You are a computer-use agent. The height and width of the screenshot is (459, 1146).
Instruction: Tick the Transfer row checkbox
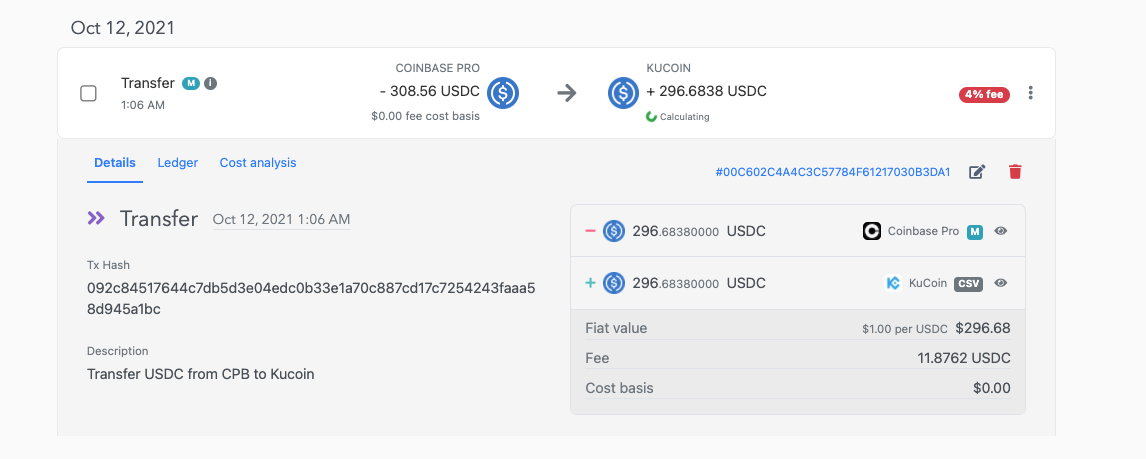pos(88,94)
